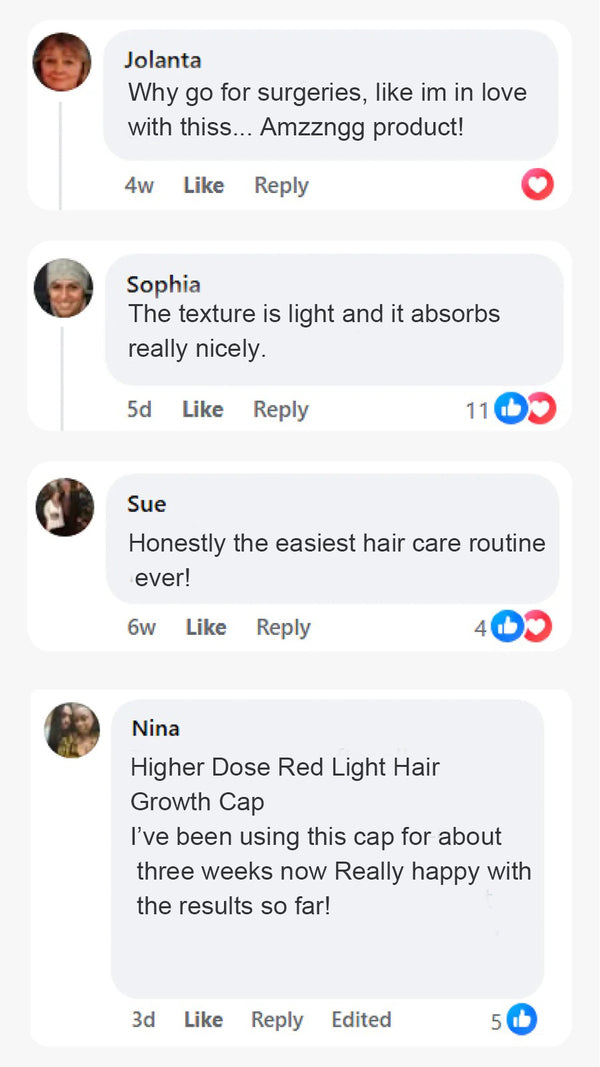Click the thumbs-up reaction on Sophia's comment

[511, 408]
